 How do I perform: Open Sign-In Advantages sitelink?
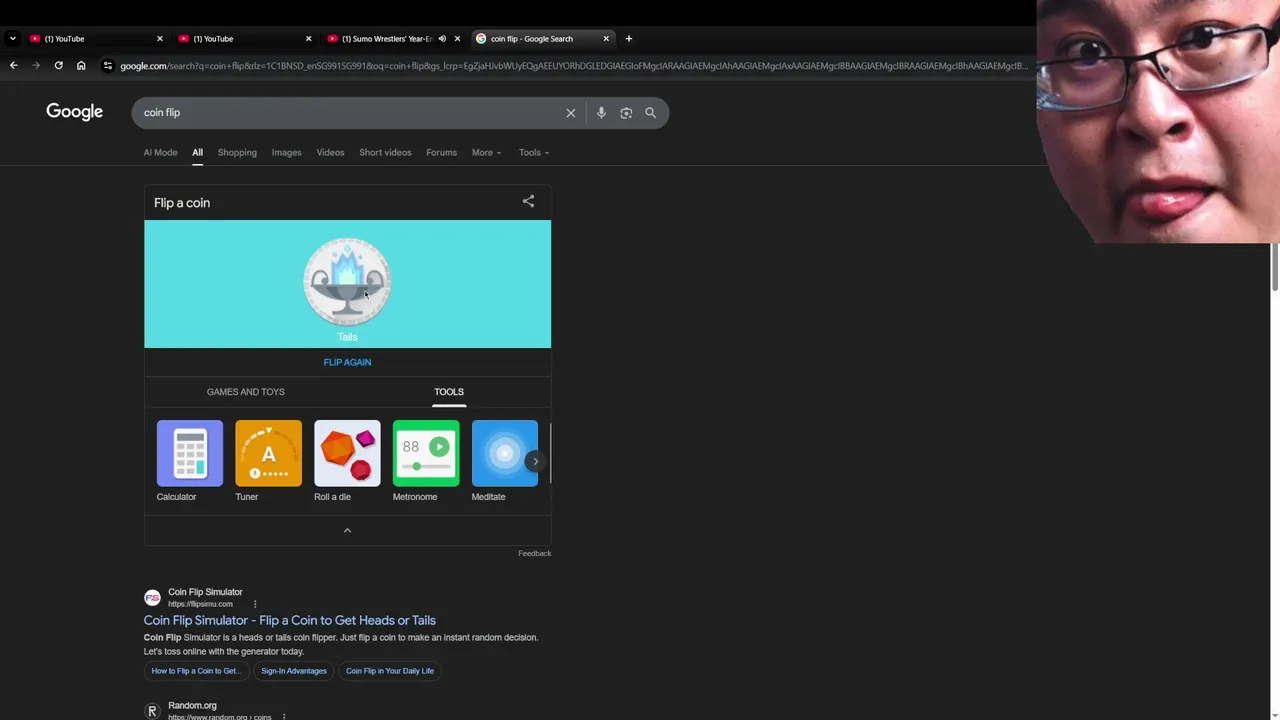[294, 671]
